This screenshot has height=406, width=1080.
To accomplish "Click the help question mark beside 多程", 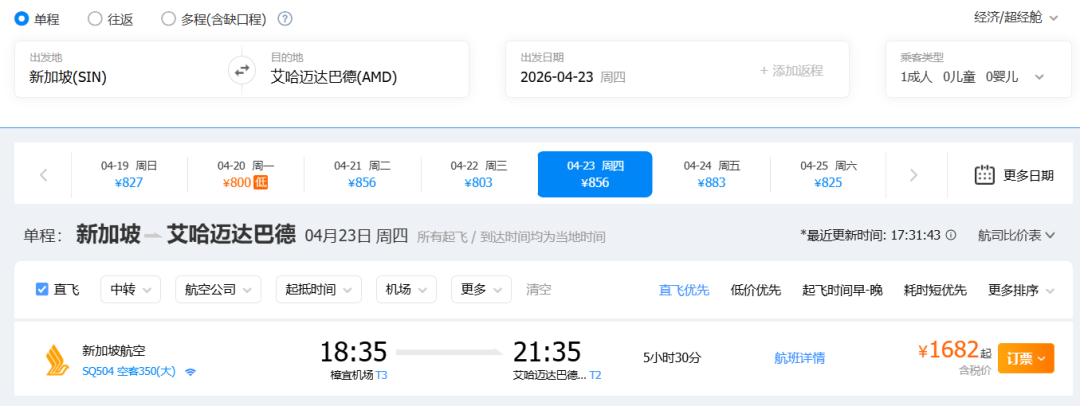I will tap(285, 19).
